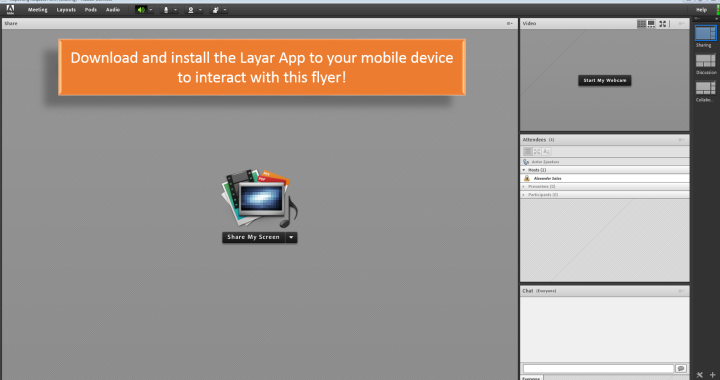The height and width of the screenshot is (380, 720).
Task: Click the raise hand status icon
Action: [x=215, y=10]
